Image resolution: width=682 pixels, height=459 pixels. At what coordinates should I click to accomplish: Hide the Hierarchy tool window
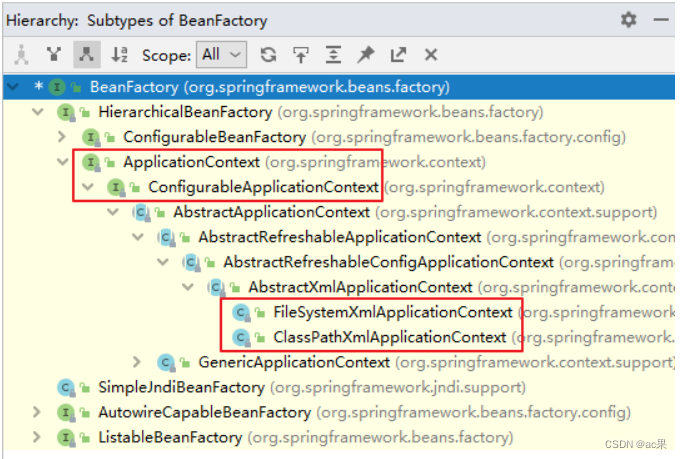pyautogui.click(x=661, y=20)
